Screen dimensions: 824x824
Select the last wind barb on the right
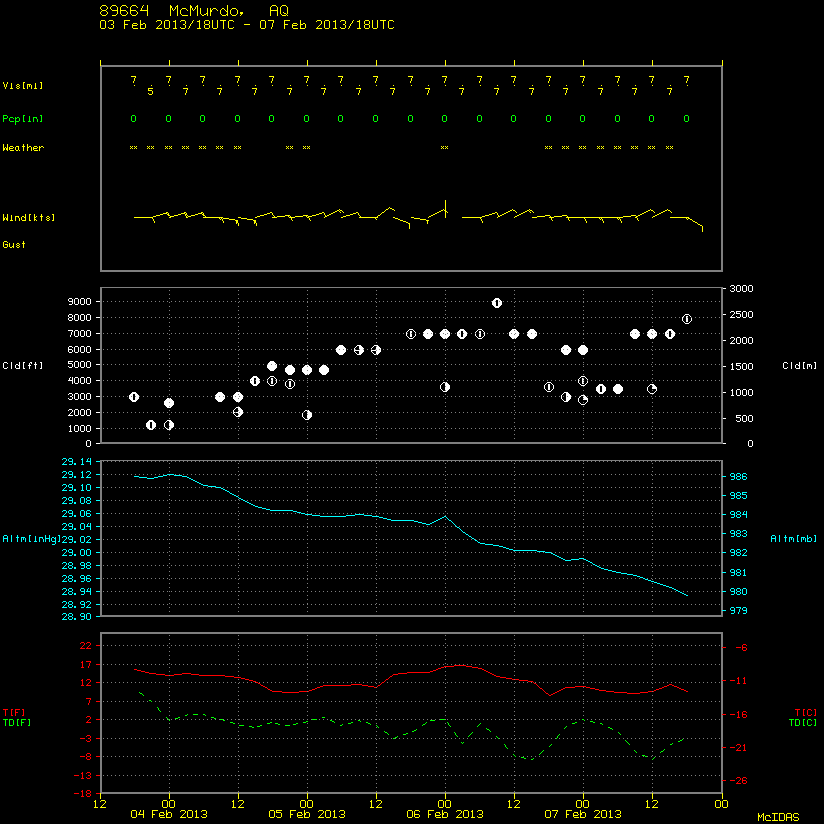point(687,223)
